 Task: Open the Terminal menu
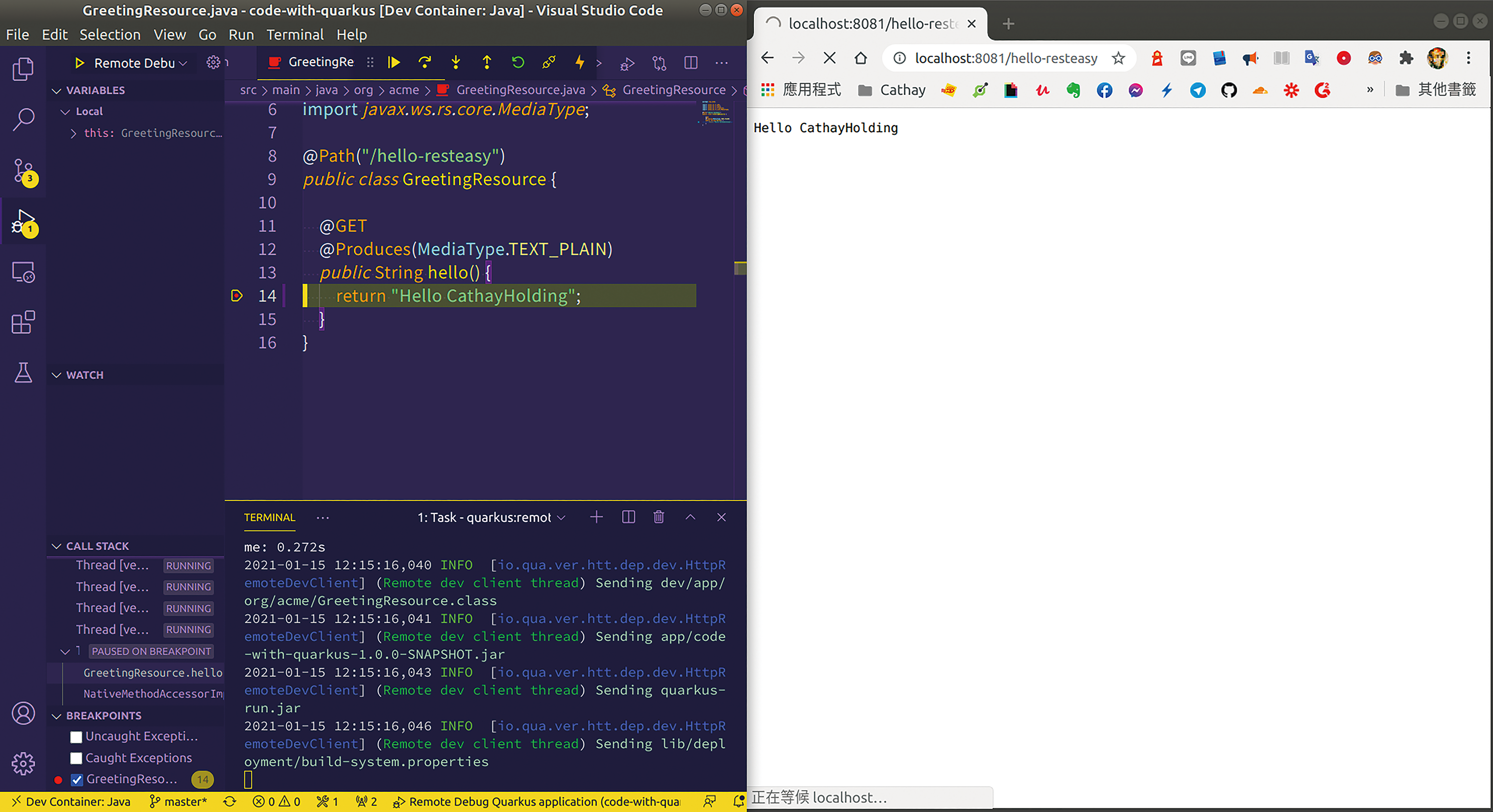point(295,35)
